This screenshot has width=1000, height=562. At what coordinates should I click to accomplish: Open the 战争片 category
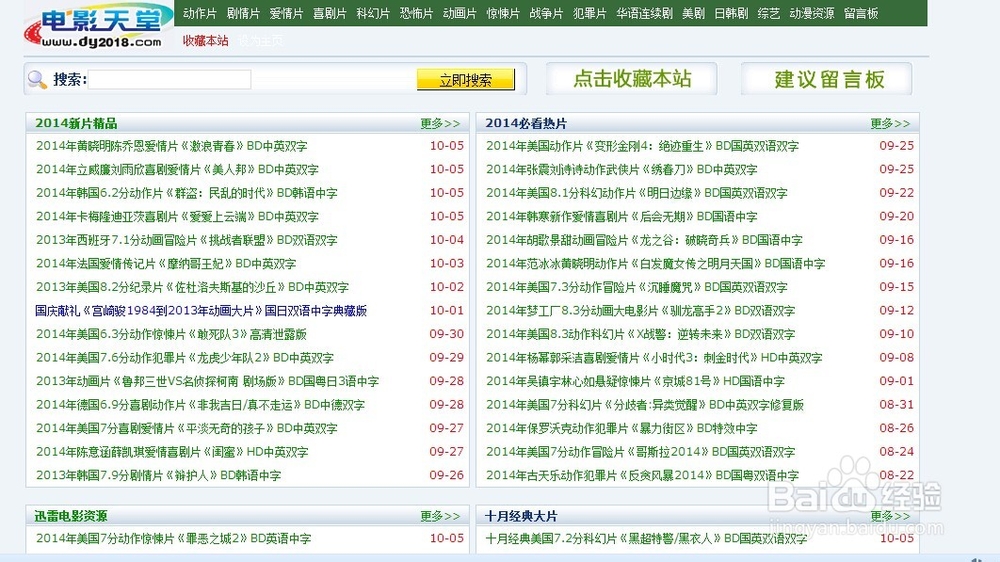[x=547, y=13]
